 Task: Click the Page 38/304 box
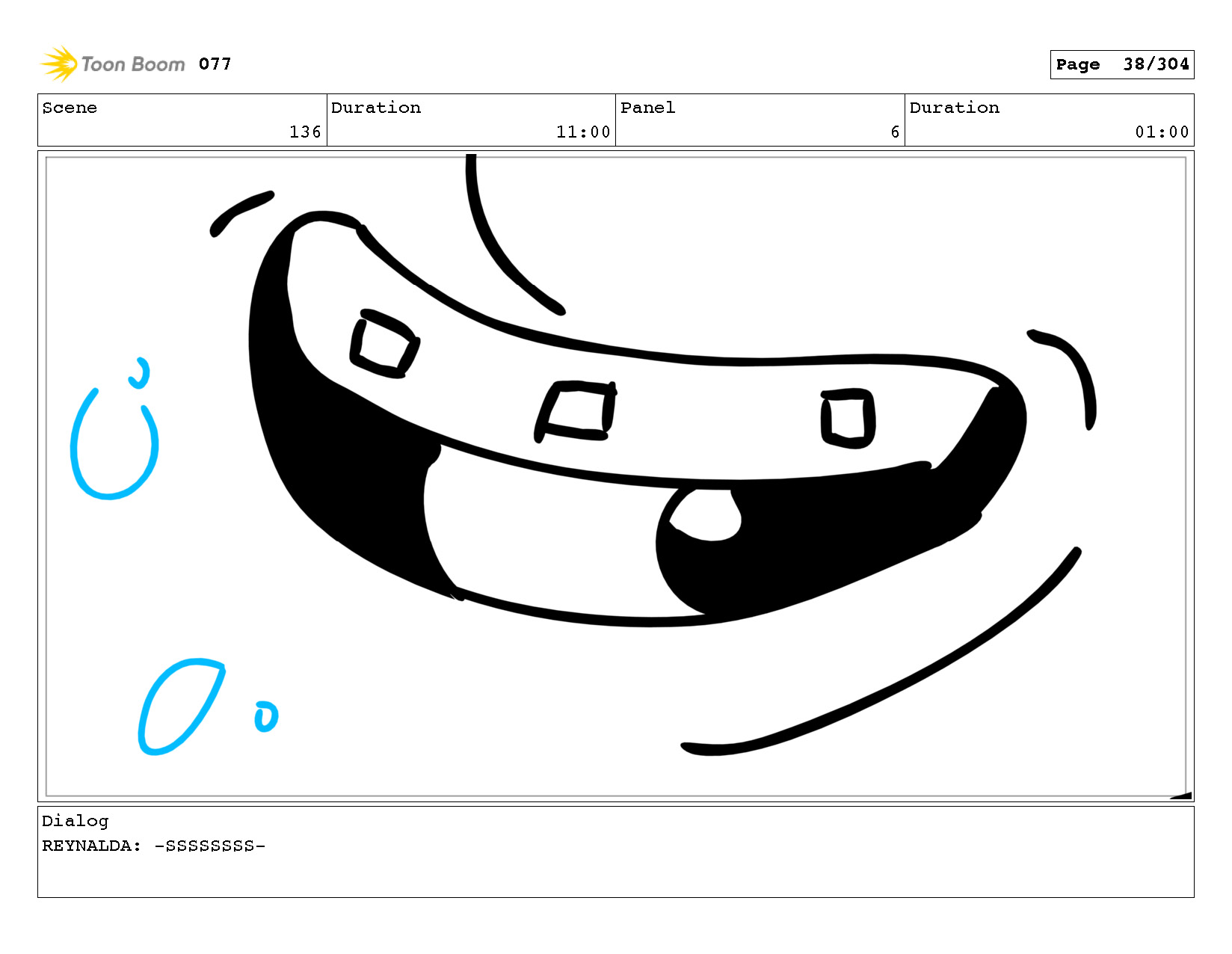click(1121, 64)
